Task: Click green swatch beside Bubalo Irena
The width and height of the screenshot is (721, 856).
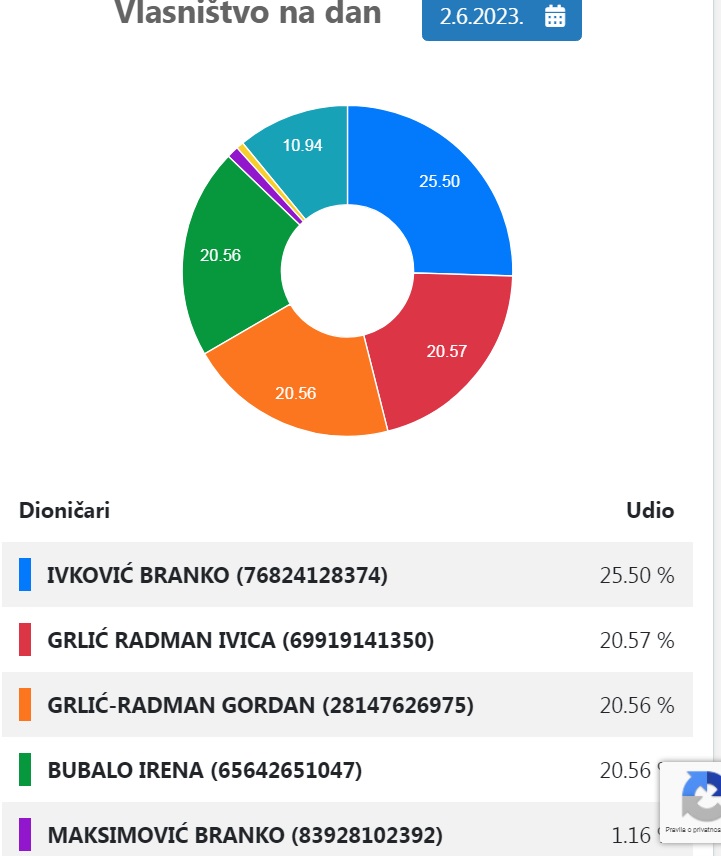Action: point(25,770)
